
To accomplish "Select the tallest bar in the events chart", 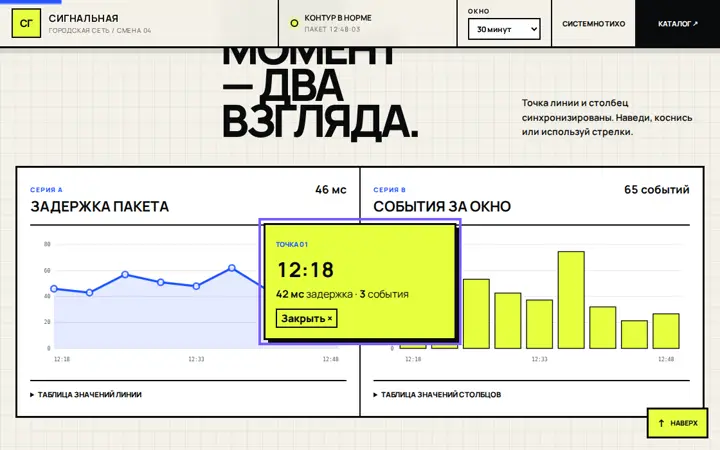I will pyautogui.click(x=571, y=300).
